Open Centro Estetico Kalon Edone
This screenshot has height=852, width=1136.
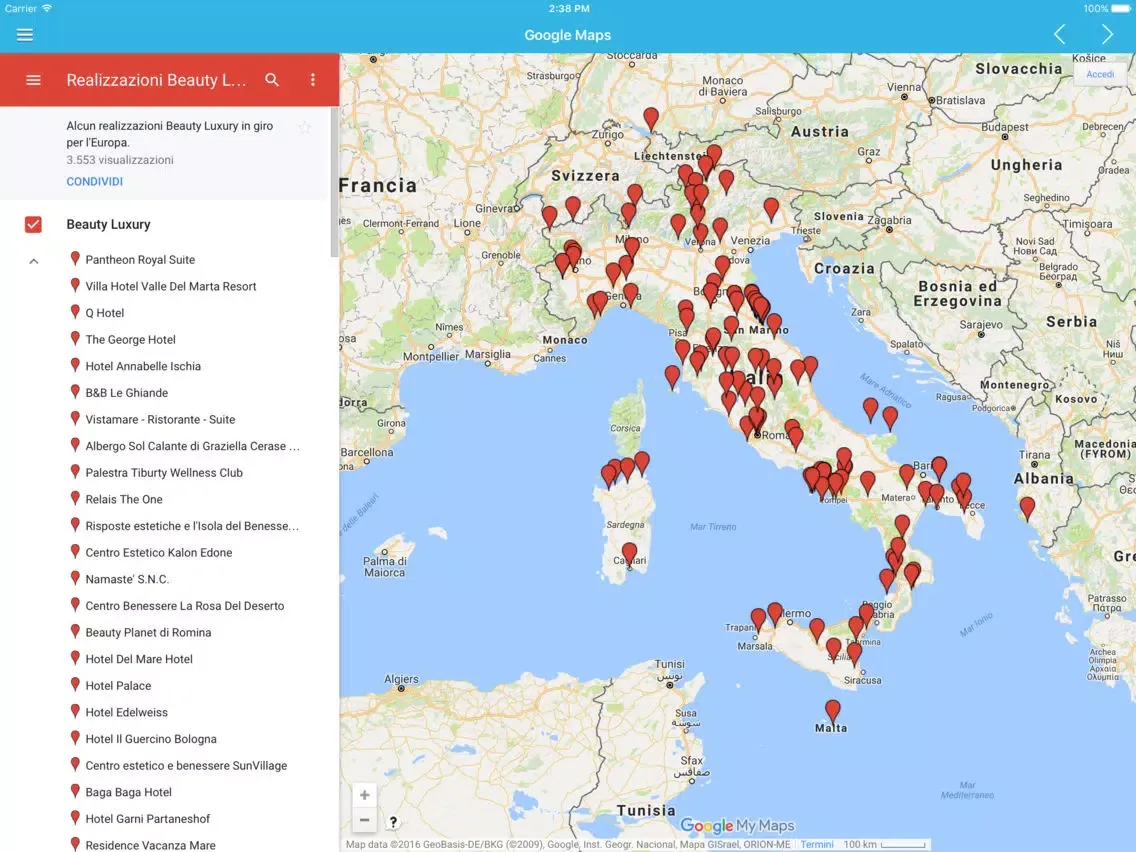point(159,552)
